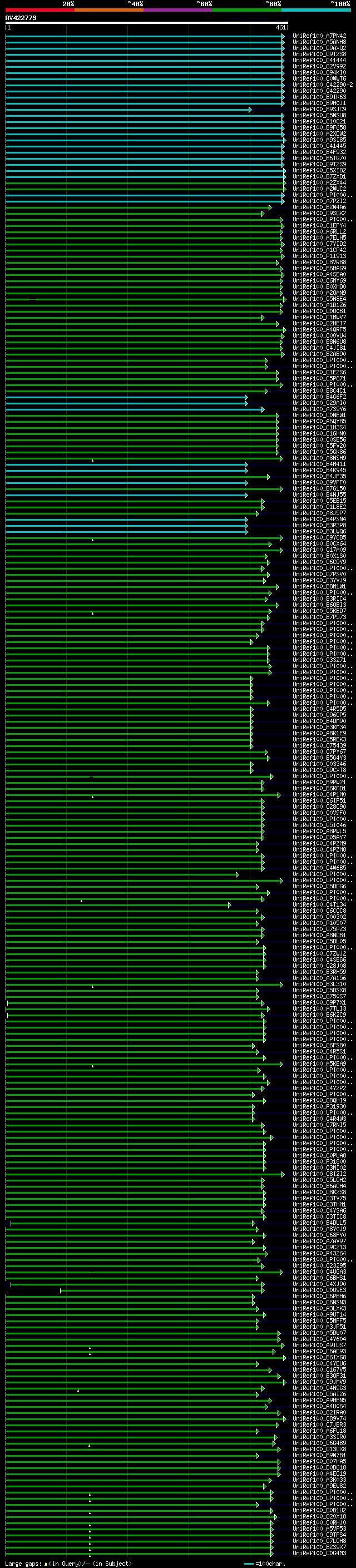Select hit UniRef100_Q6MY69

(x=319, y=280)
